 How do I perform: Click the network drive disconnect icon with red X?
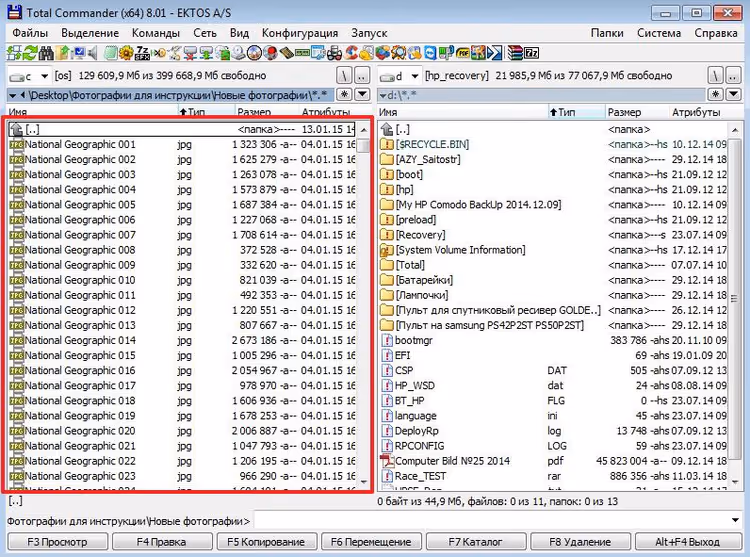[x=190, y=53]
